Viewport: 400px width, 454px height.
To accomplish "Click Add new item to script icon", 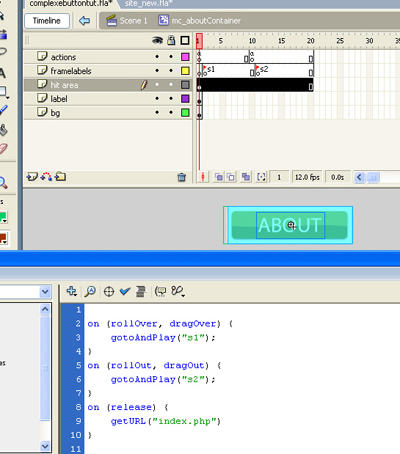I will [72, 291].
